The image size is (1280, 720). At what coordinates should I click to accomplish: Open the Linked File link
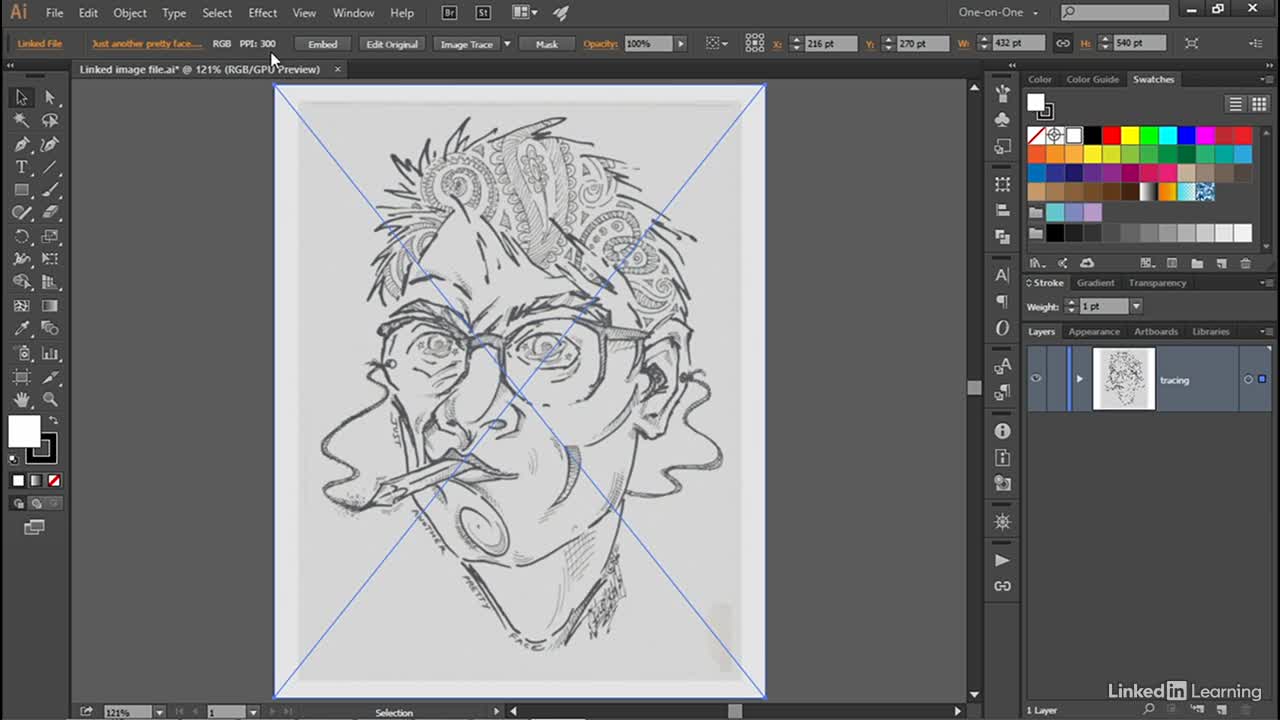(40, 44)
